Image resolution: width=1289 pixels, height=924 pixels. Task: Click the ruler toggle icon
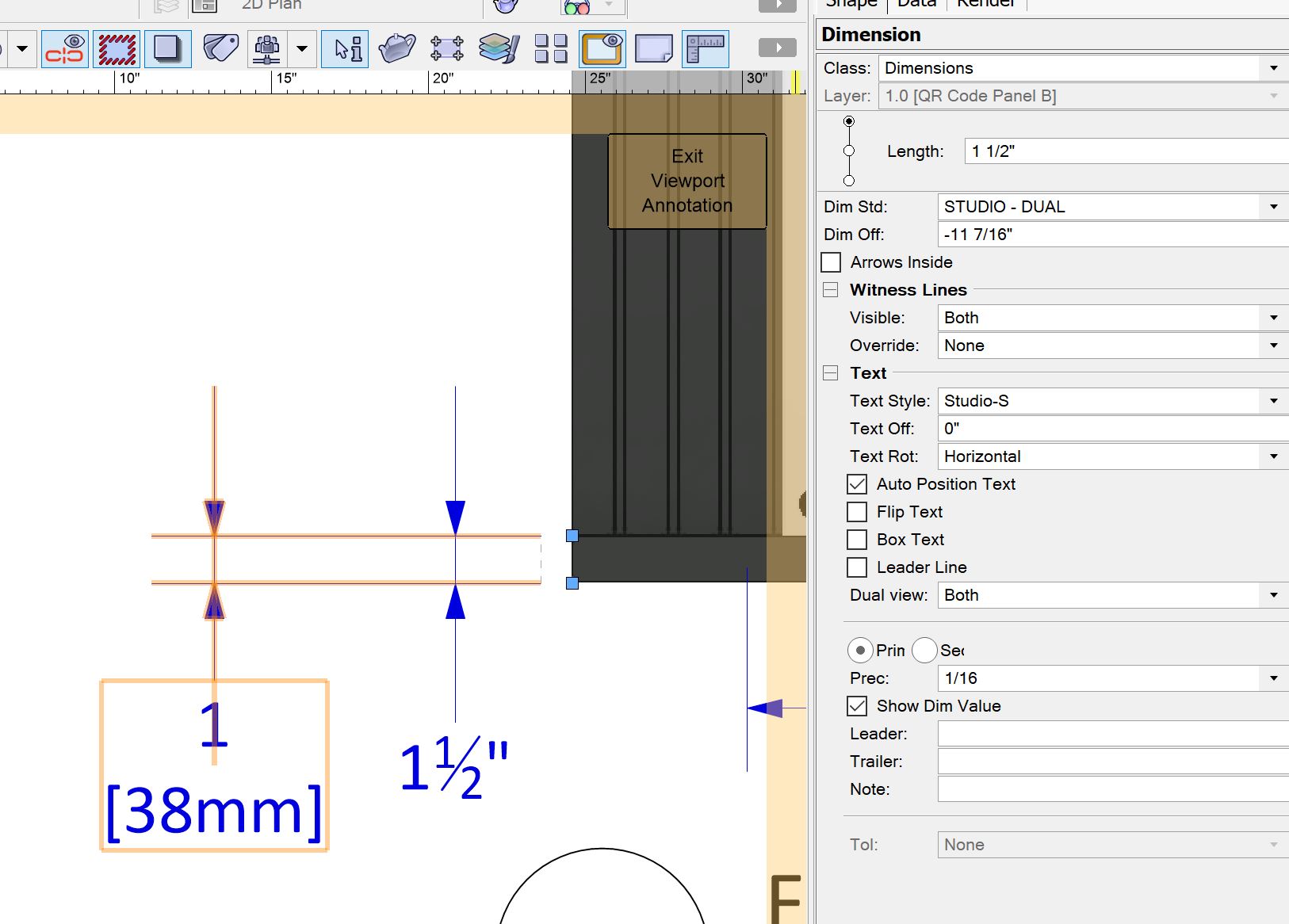point(705,49)
